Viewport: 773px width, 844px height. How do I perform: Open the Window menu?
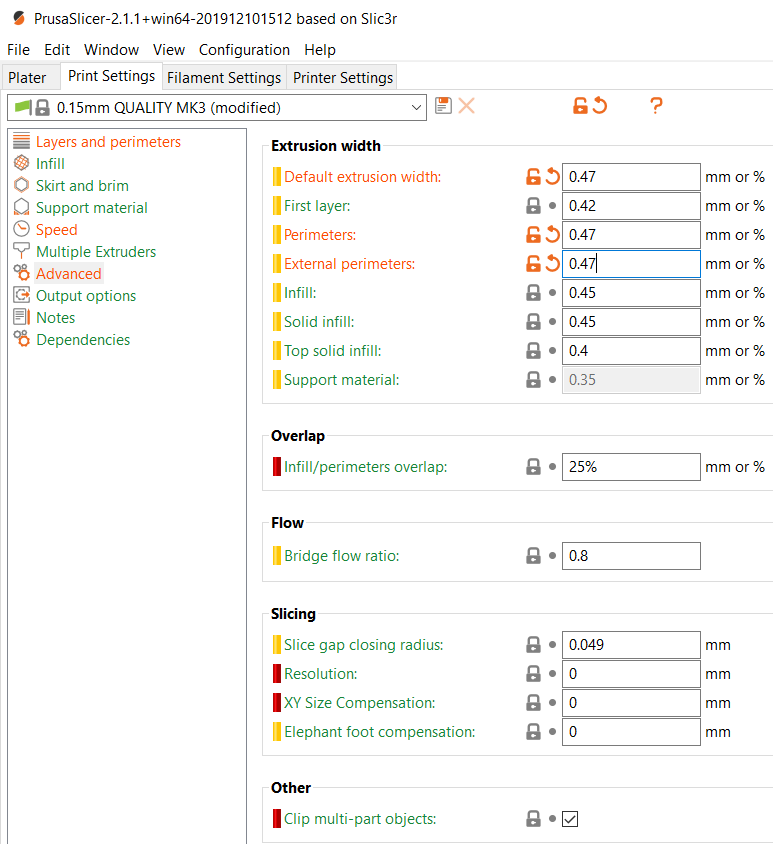point(111,50)
